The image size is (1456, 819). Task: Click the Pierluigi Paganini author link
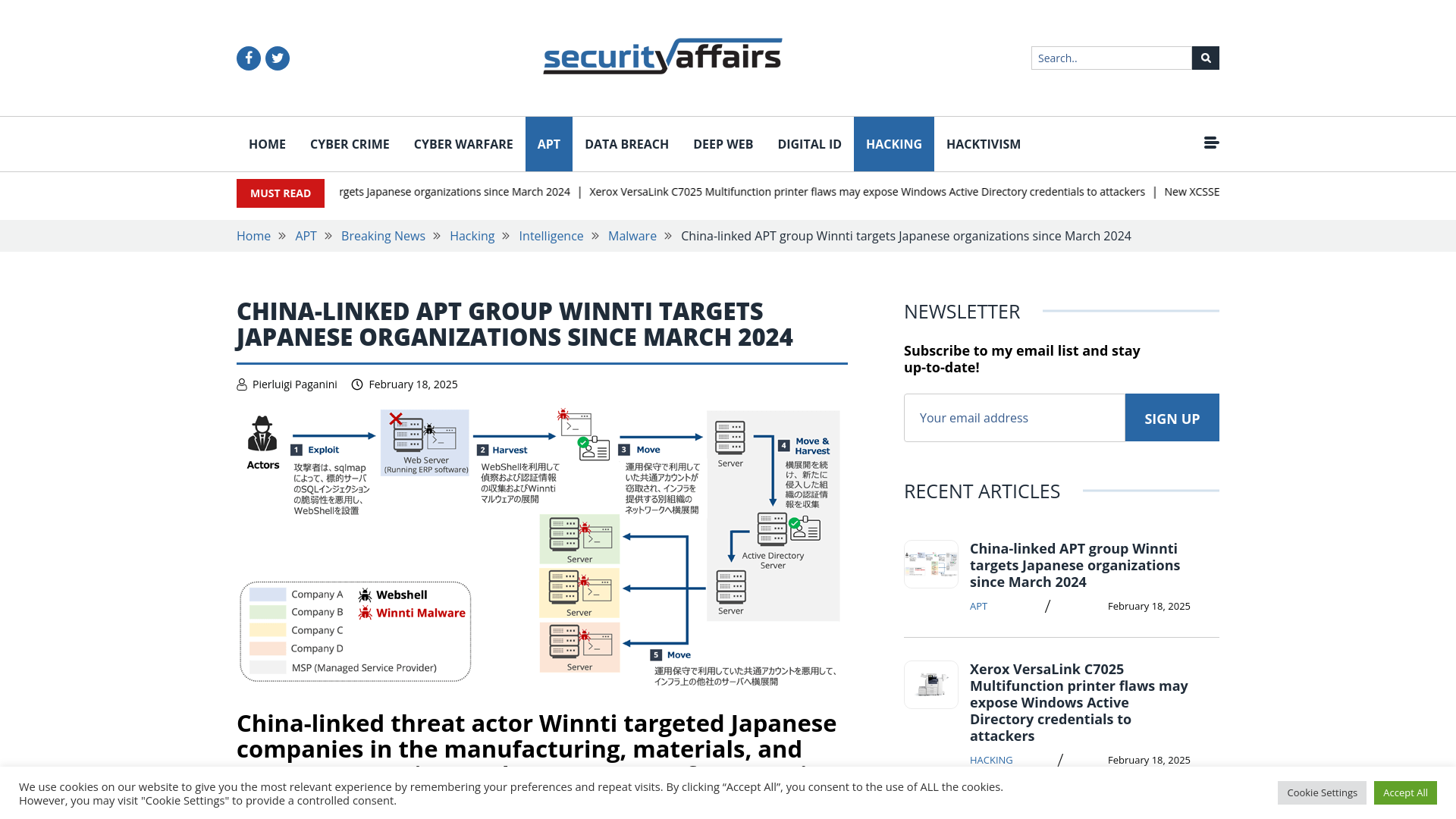(294, 384)
